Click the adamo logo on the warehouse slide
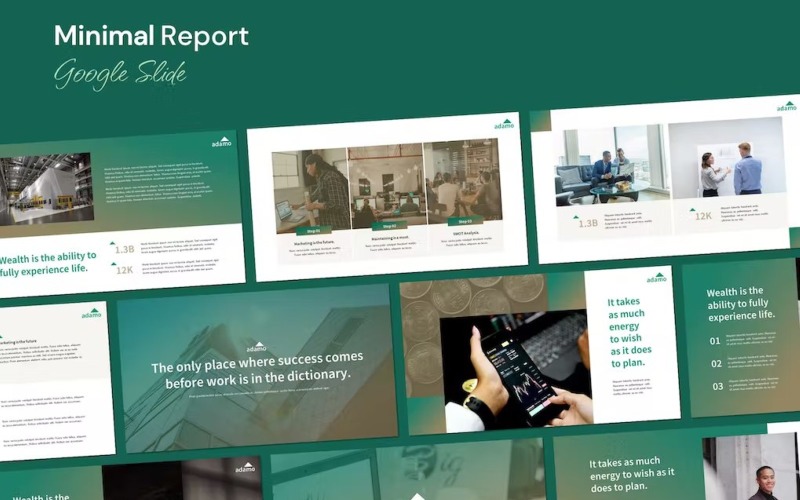Viewport: 800px width, 500px height. tap(222, 142)
